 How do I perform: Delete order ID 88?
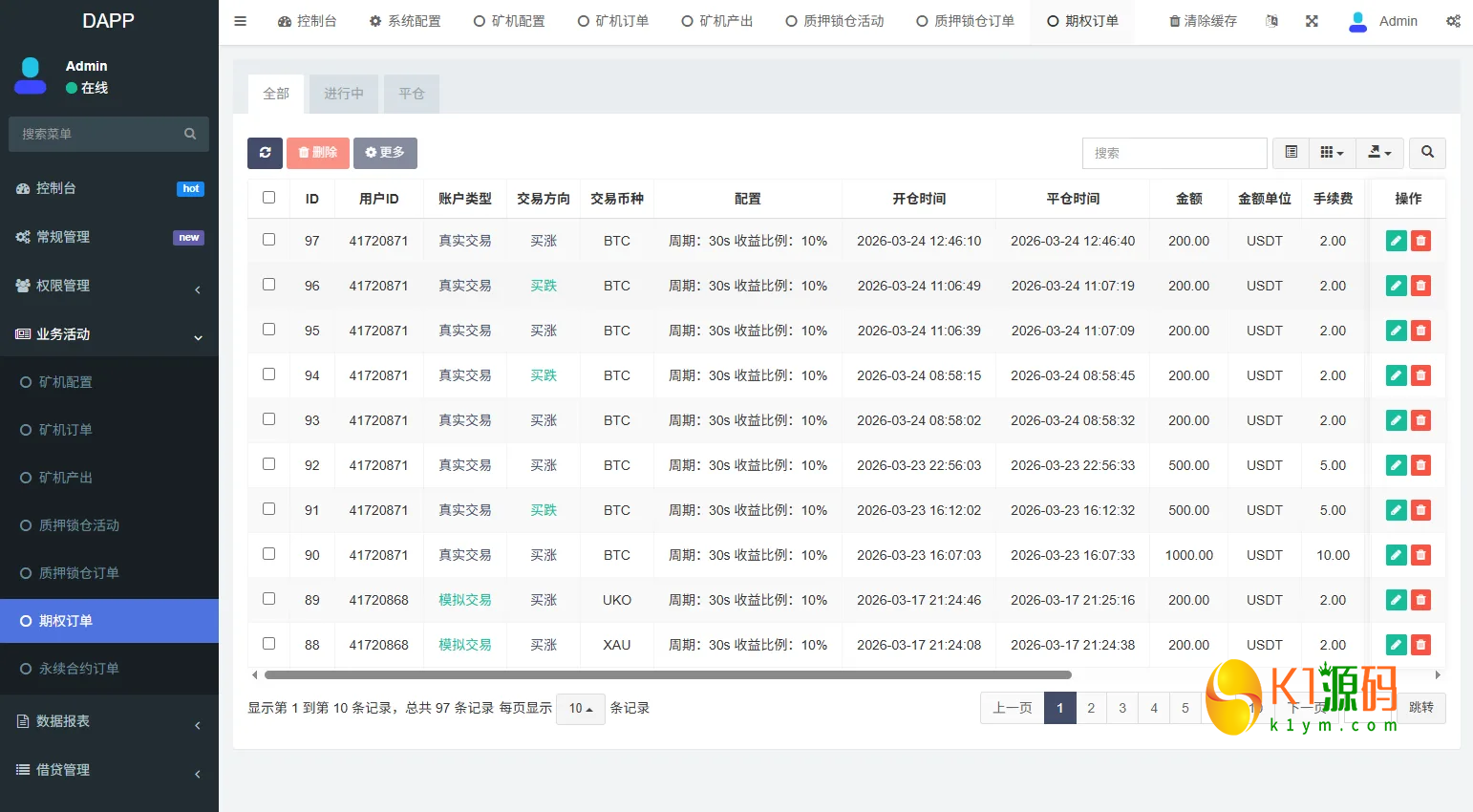[1420, 645]
